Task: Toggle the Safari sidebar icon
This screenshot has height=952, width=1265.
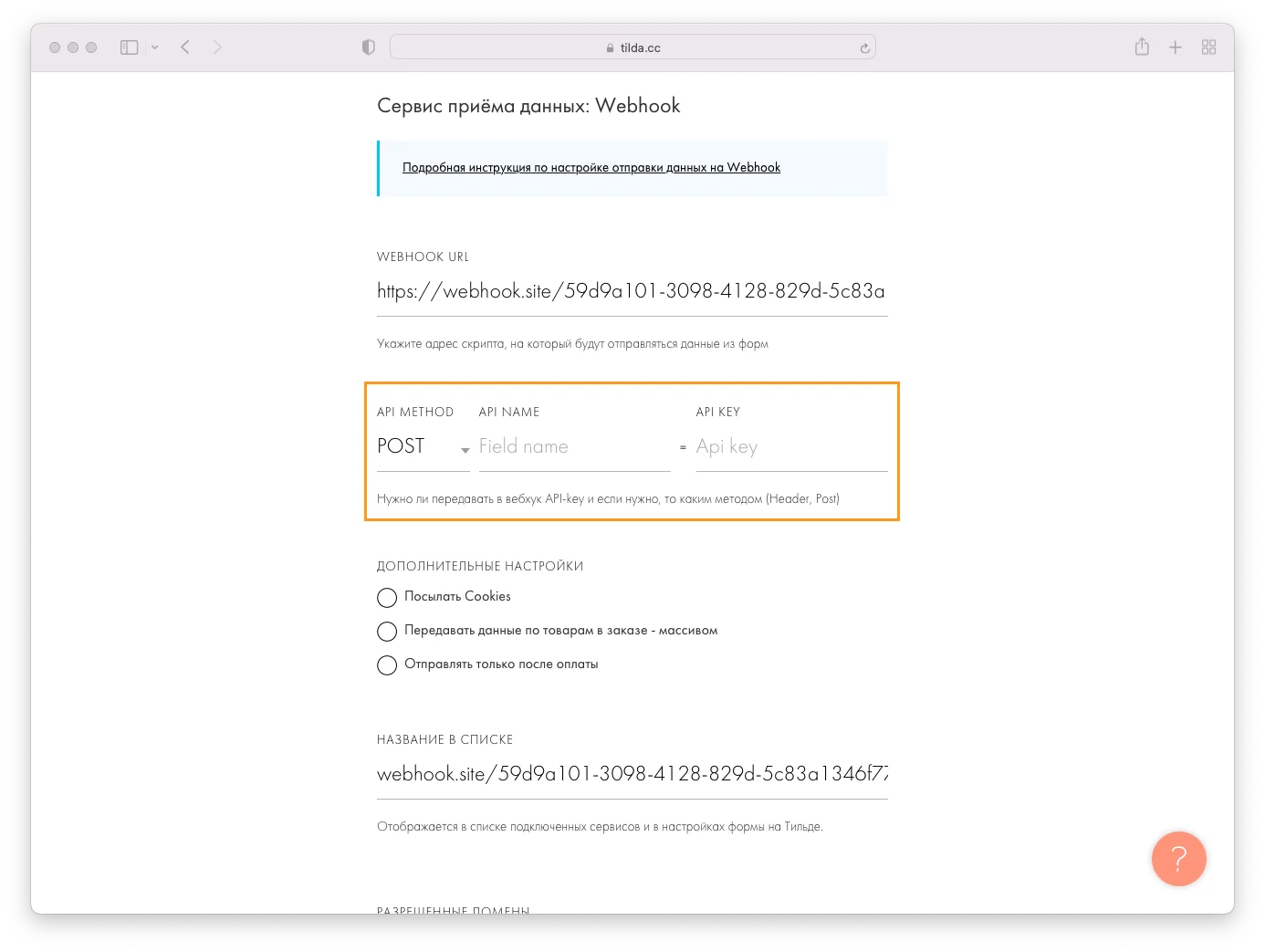Action: point(130,47)
